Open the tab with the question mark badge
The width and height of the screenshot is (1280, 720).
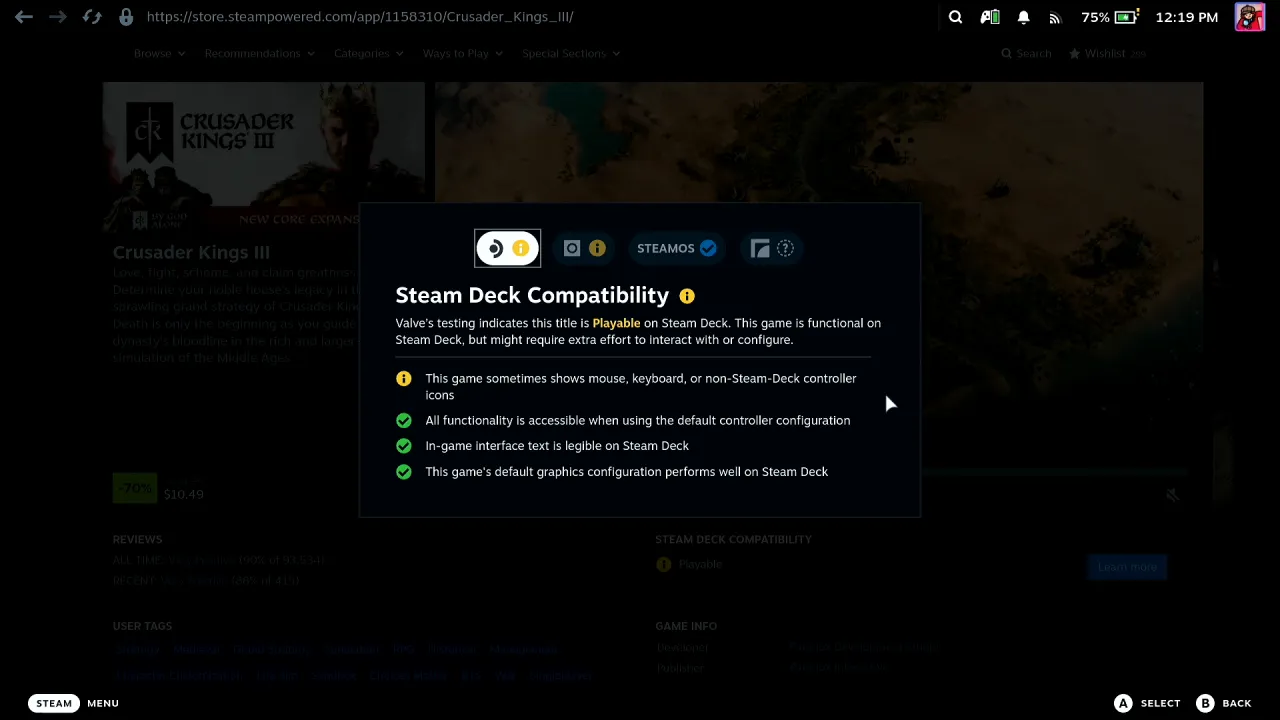tap(772, 248)
